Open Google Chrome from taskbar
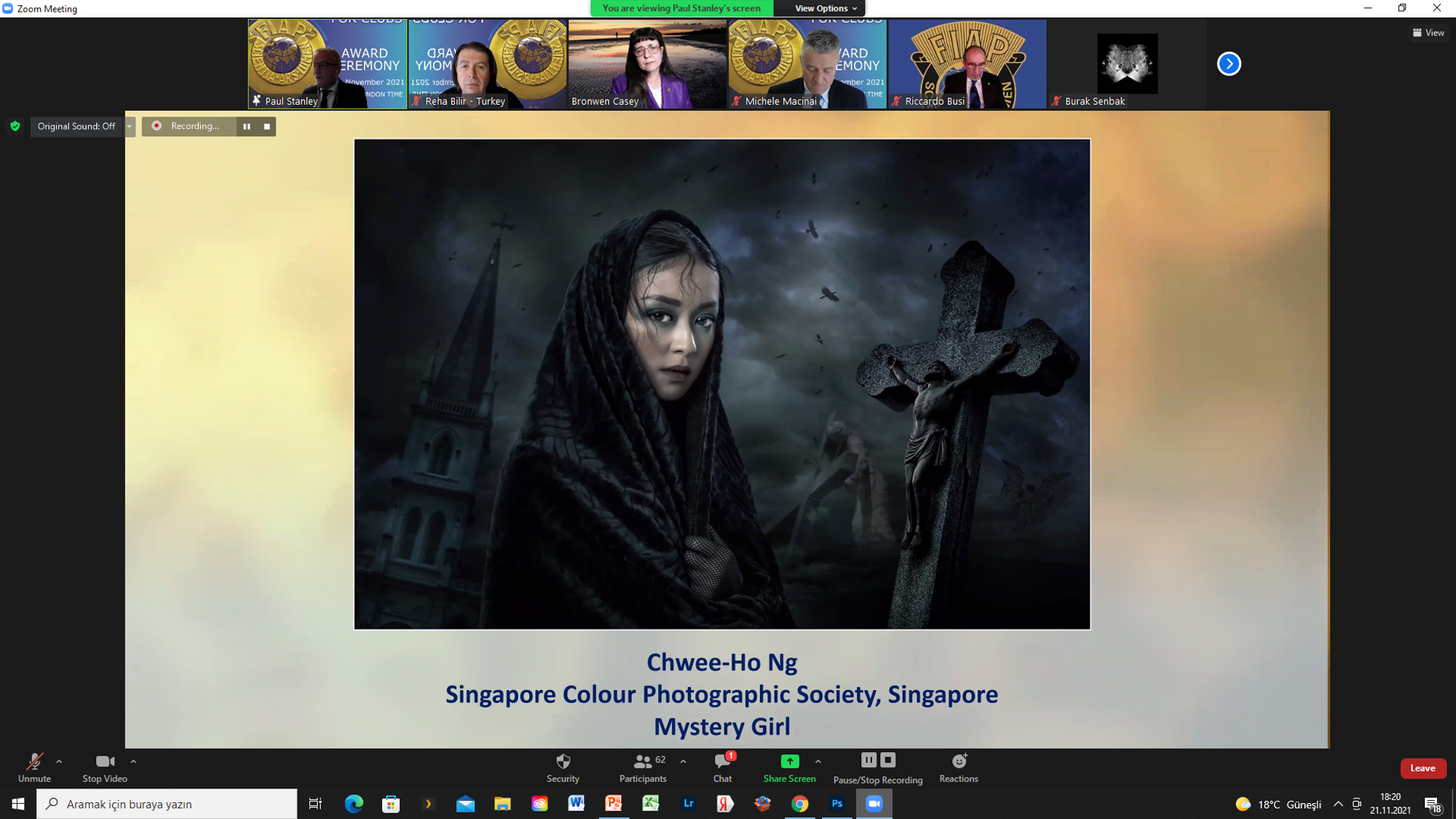Image resolution: width=1456 pixels, height=819 pixels. coord(799,804)
